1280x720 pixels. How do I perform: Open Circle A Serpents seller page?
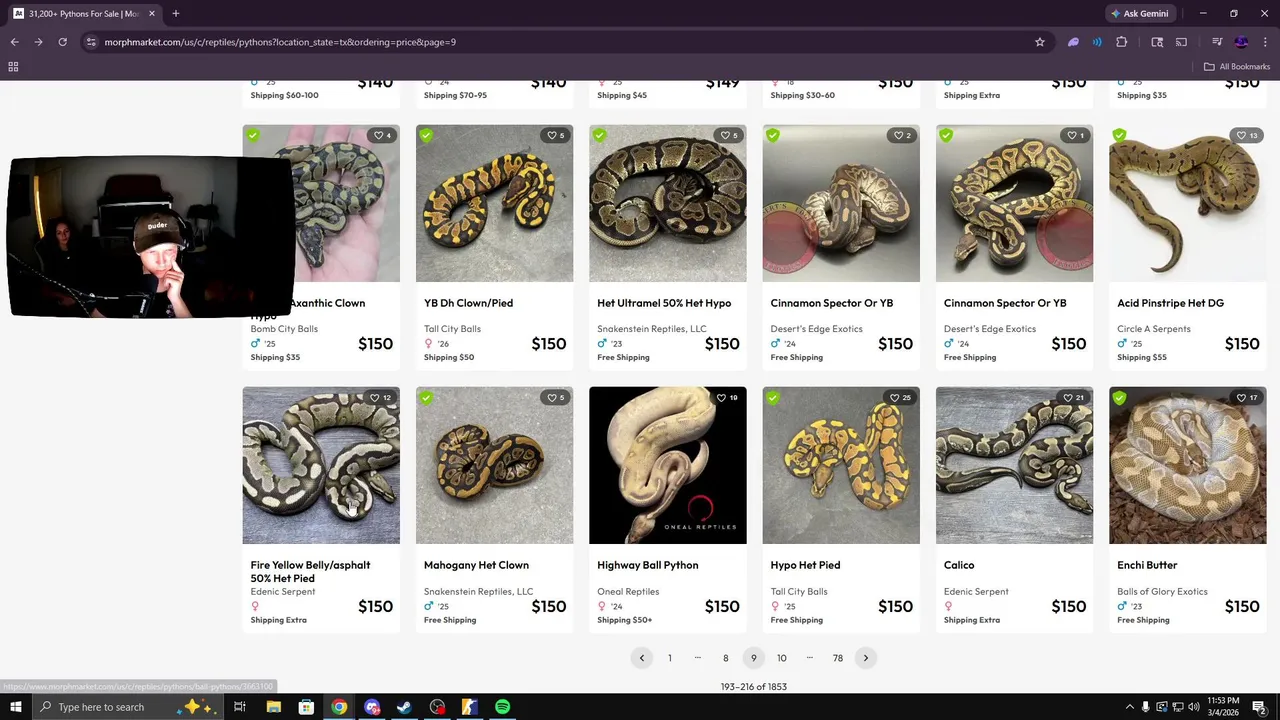(x=1154, y=329)
